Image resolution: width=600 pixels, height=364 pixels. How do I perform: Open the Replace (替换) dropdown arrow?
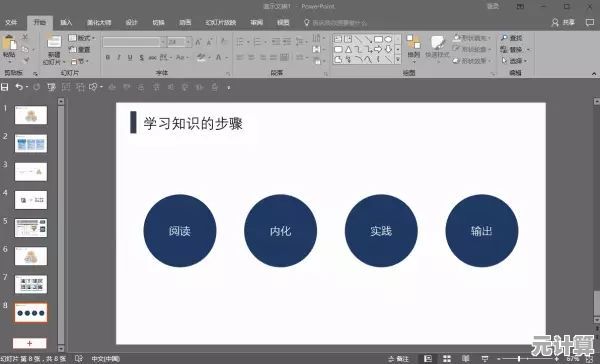pos(528,49)
